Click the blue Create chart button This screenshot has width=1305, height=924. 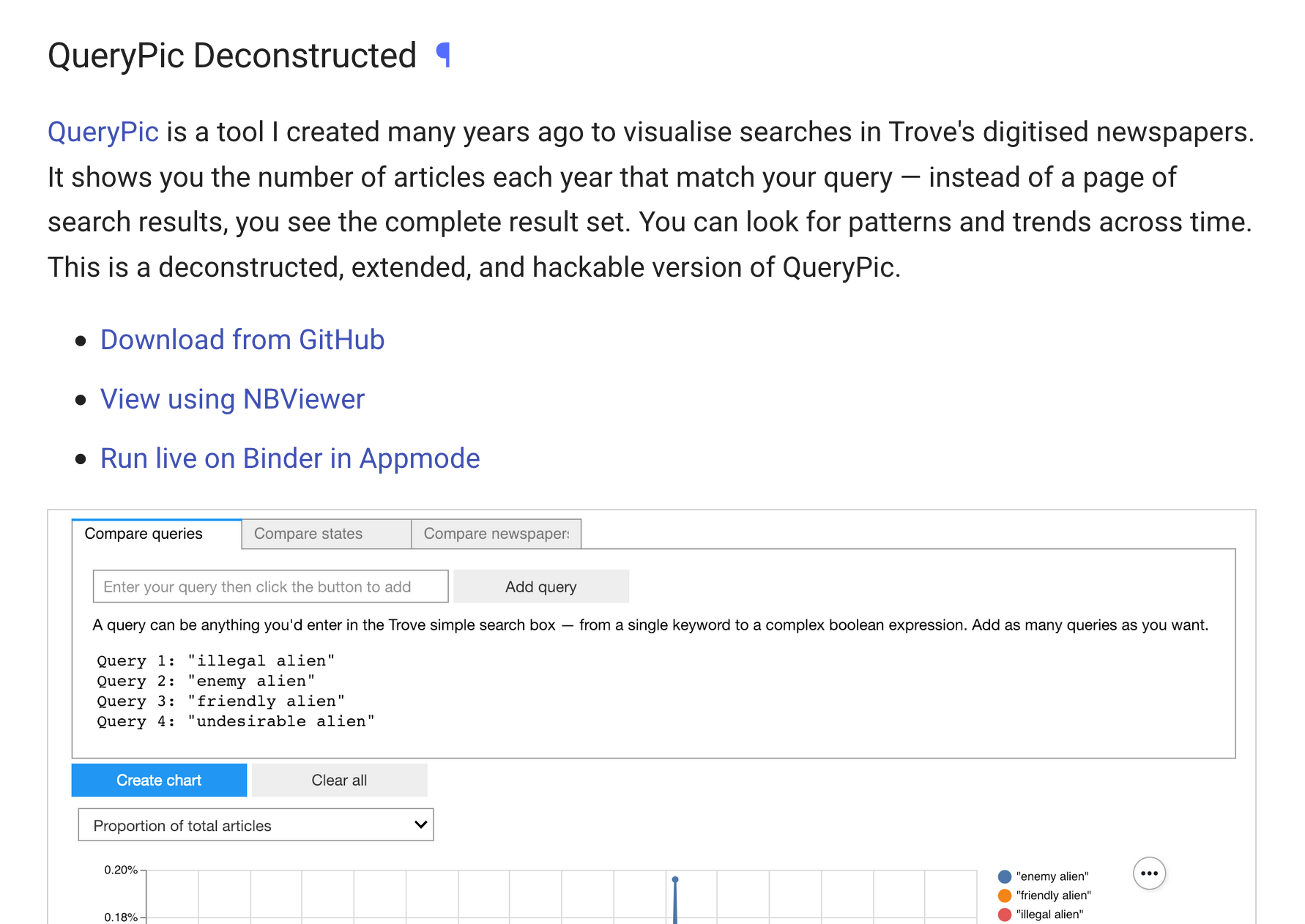[x=159, y=780]
